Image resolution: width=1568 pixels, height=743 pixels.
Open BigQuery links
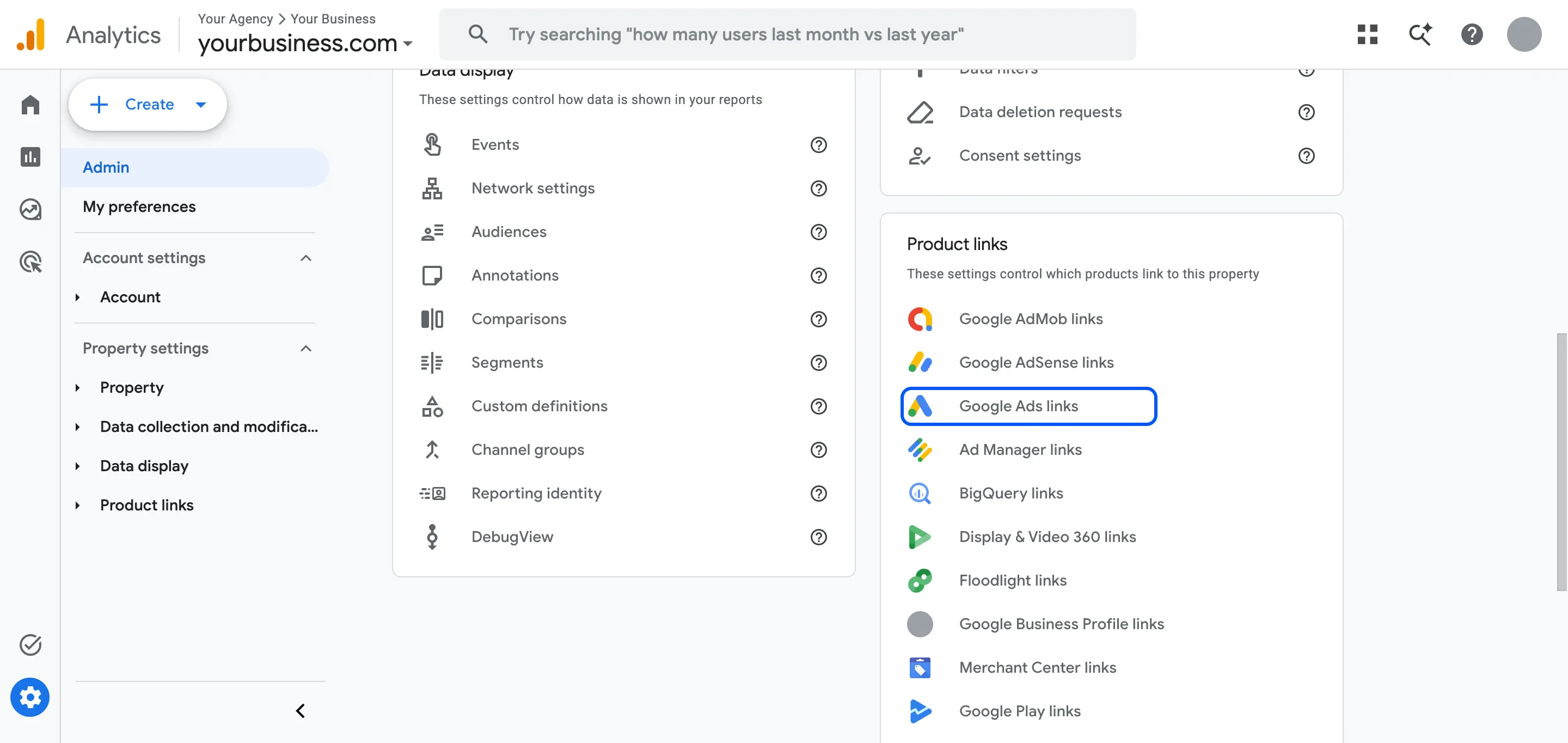point(1010,492)
